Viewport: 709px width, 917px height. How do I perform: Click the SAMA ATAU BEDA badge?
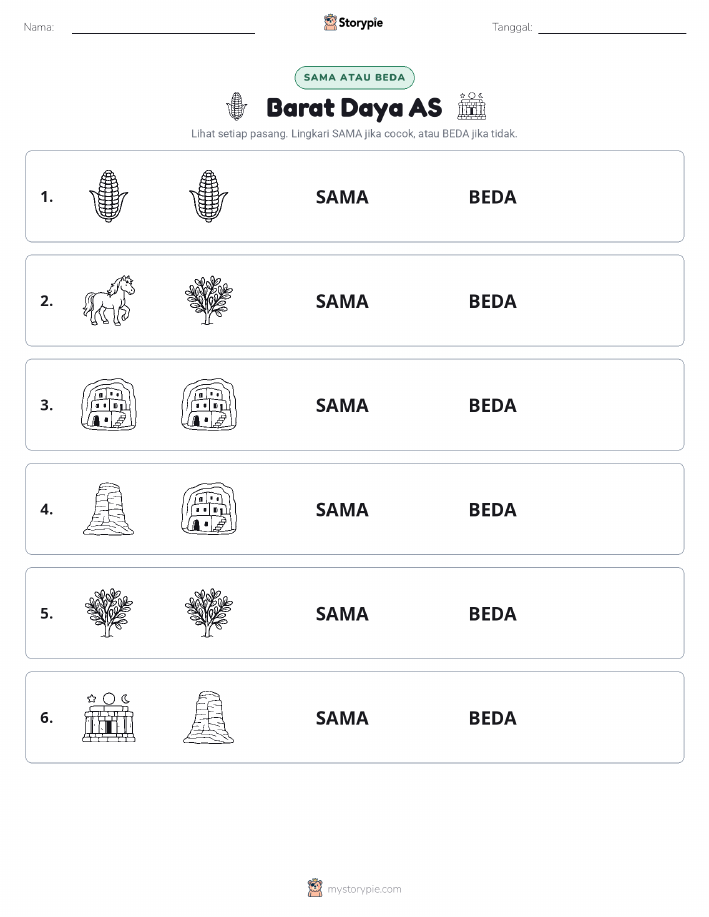(x=354, y=77)
